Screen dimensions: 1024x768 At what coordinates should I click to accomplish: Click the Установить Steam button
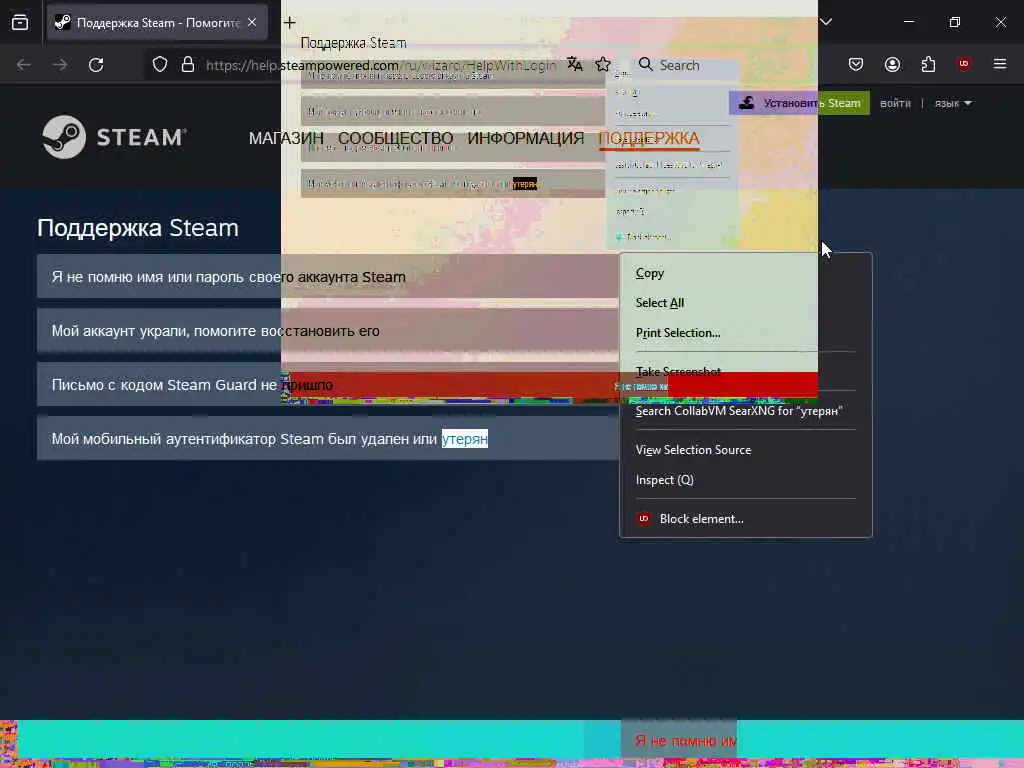pos(799,103)
